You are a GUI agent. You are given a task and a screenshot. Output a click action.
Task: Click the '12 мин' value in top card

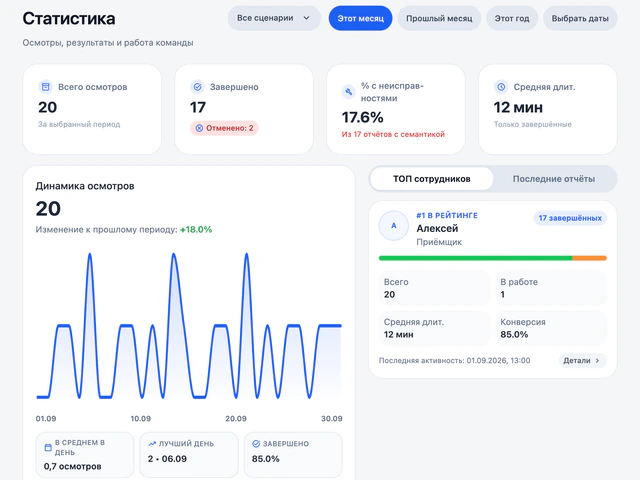tap(518, 108)
